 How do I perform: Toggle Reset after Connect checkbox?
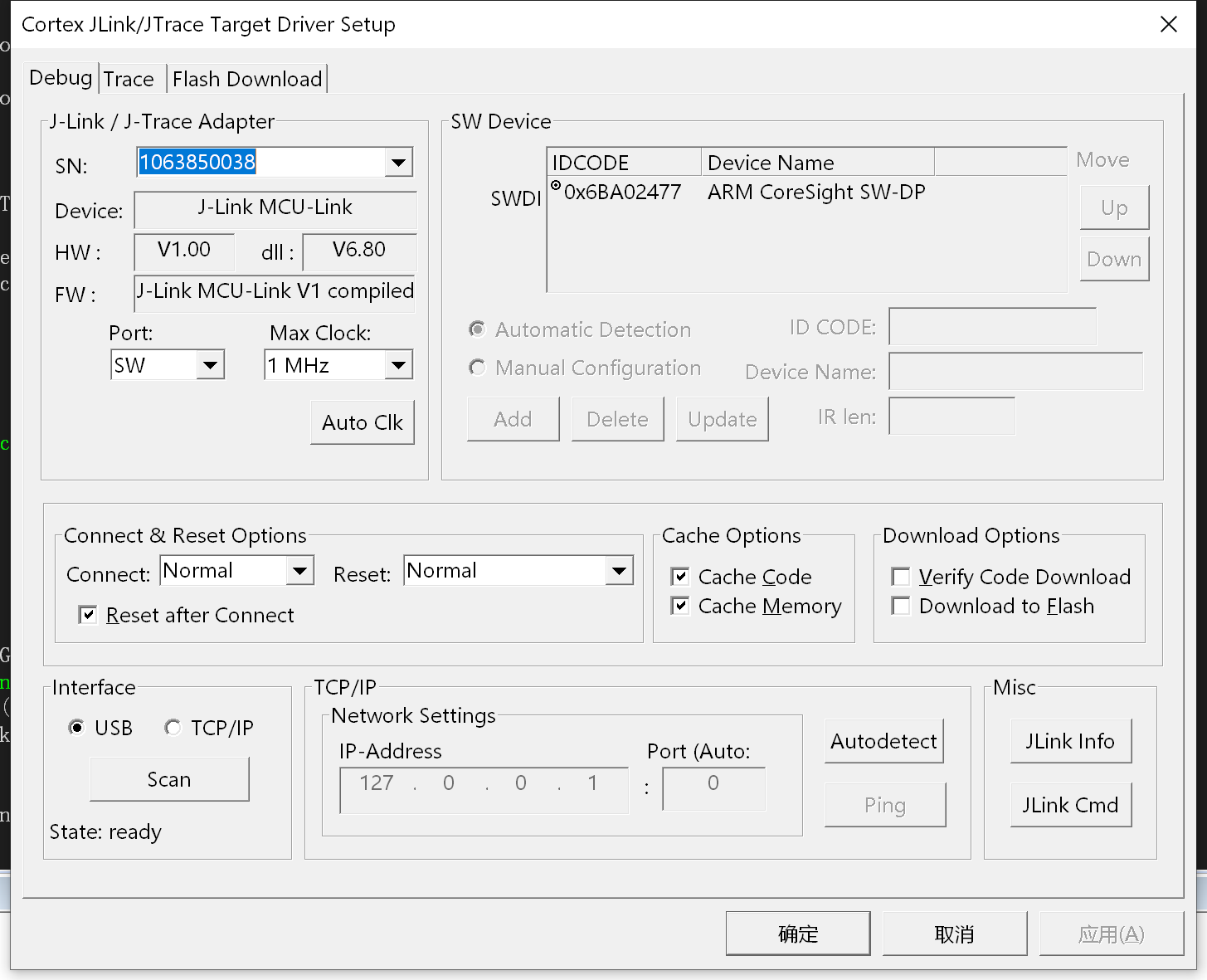(x=87, y=615)
